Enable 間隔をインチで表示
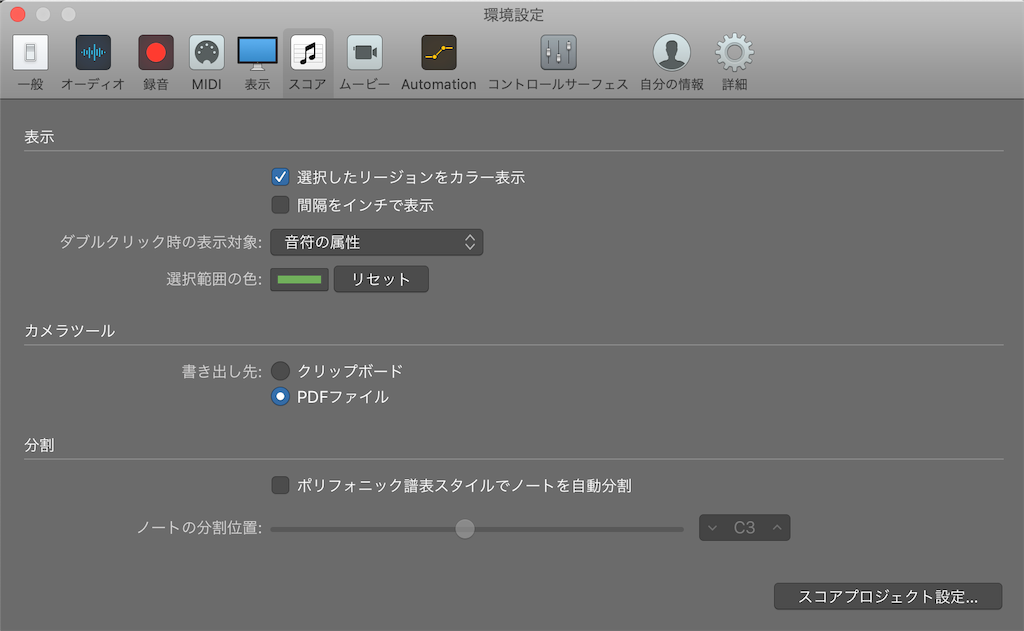The width and height of the screenshot is (1024, 631). (280, 205)
